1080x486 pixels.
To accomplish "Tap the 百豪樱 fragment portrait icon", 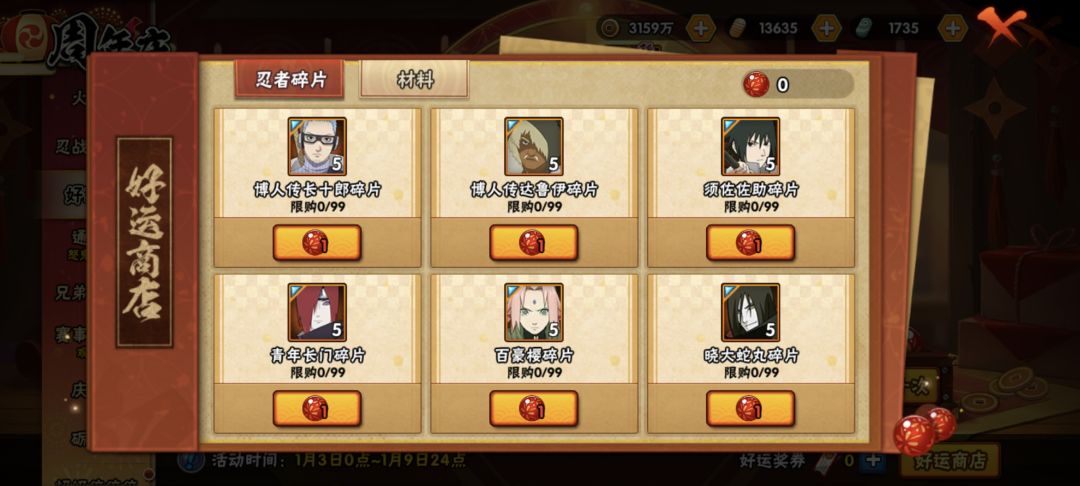I will 534,312.
